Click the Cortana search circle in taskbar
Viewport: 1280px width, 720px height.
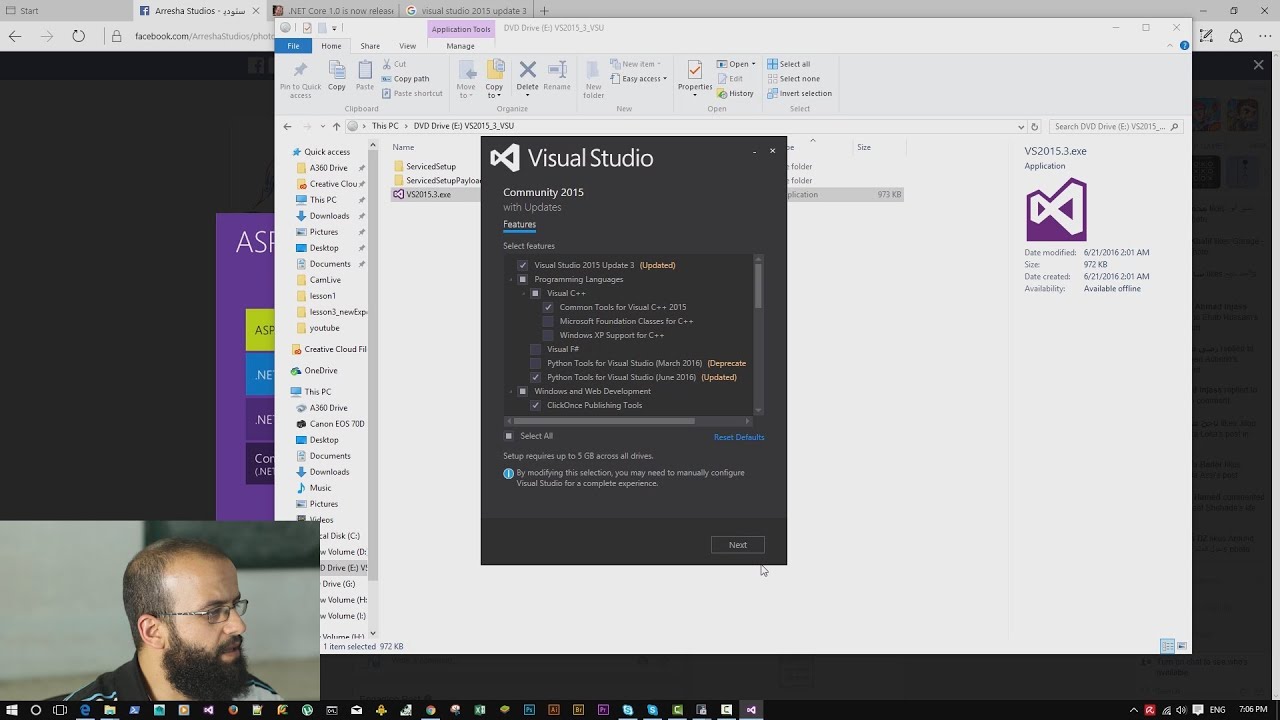(x=36, y=710)
